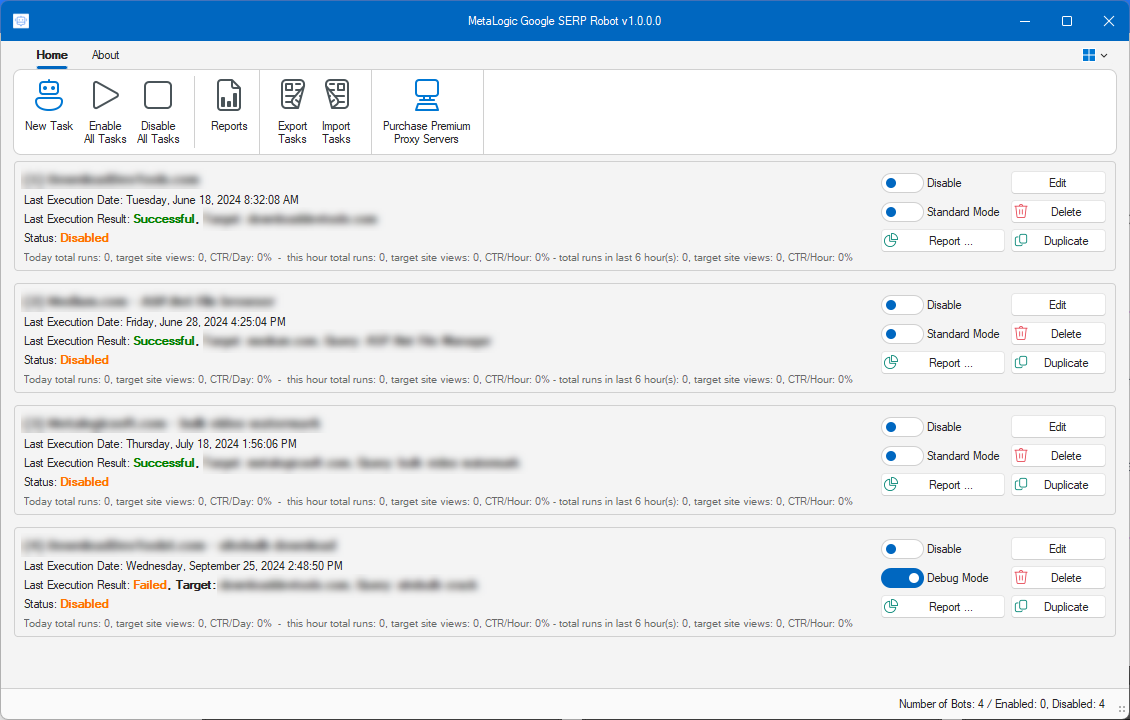
Task: Delete the task last run July 18
Action: point(1058,455)
